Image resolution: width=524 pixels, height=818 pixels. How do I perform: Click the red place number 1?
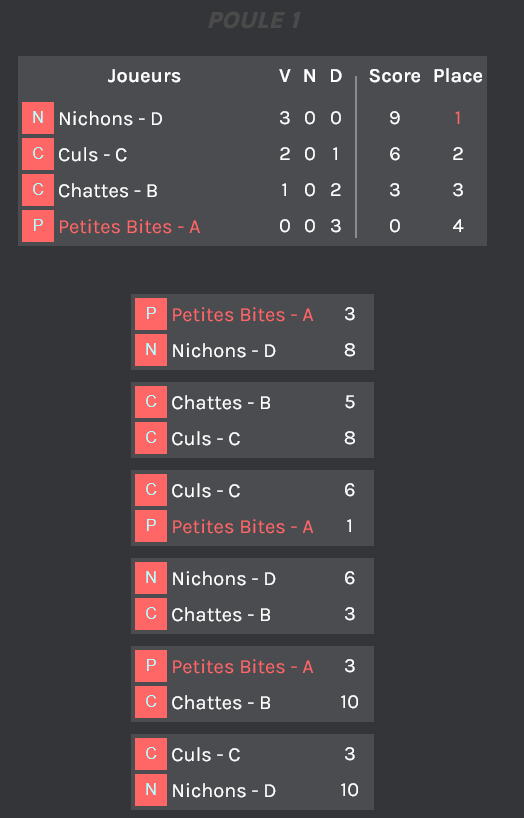point(458,118)
